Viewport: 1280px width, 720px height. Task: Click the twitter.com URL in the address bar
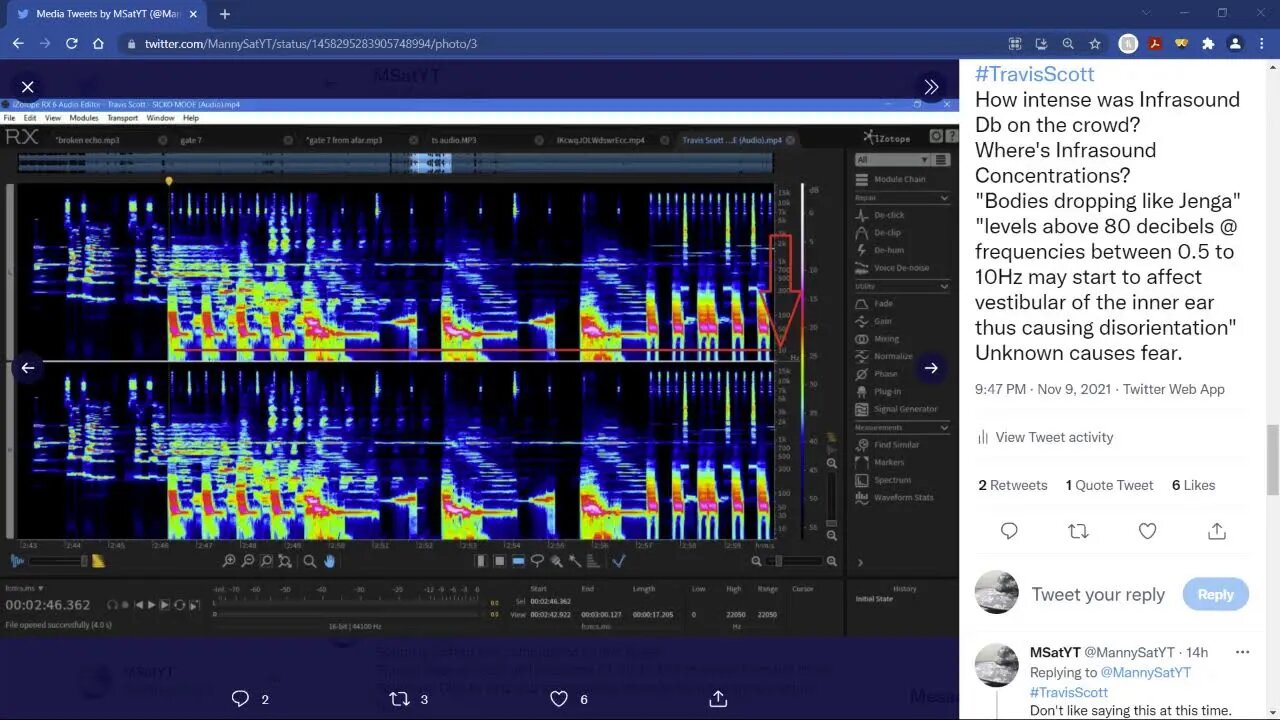coord(311,44)
